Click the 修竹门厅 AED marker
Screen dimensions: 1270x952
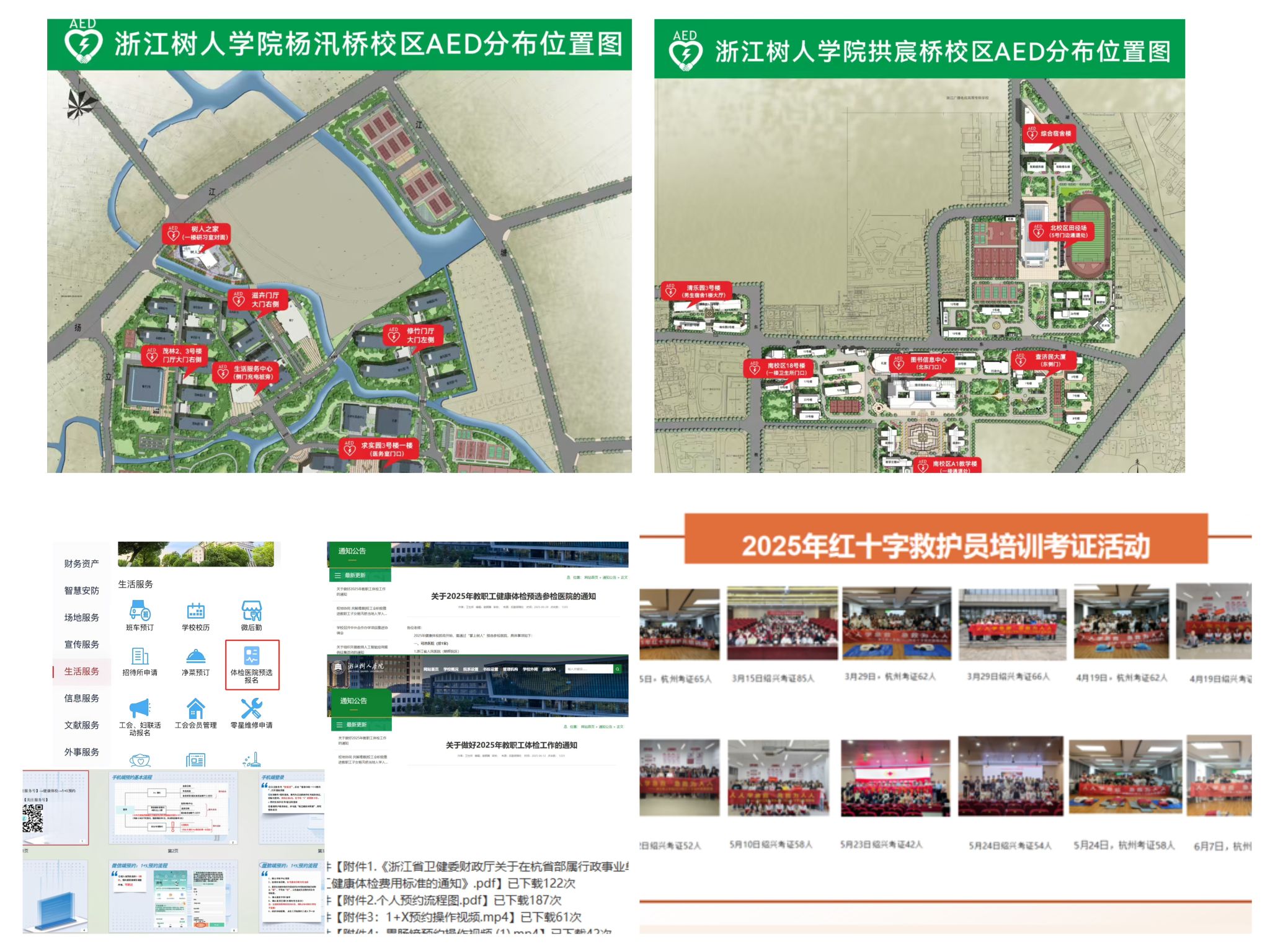pyautogui.click(x=412, y=335)
